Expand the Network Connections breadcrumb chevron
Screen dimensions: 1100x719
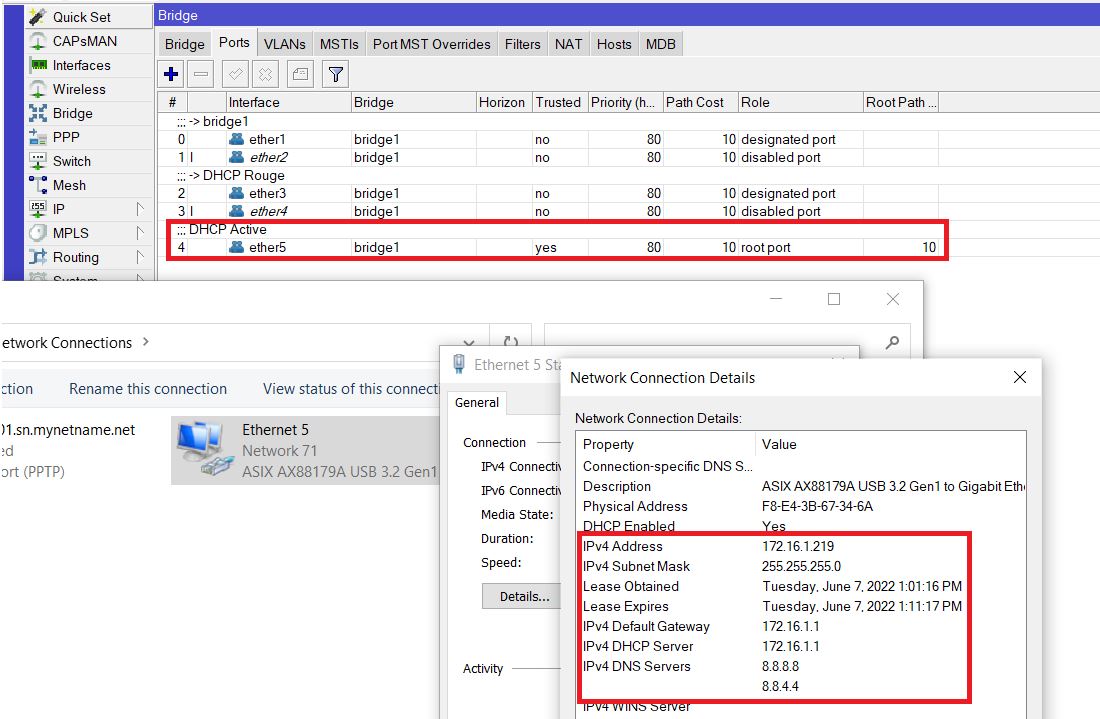coord(146,342)
